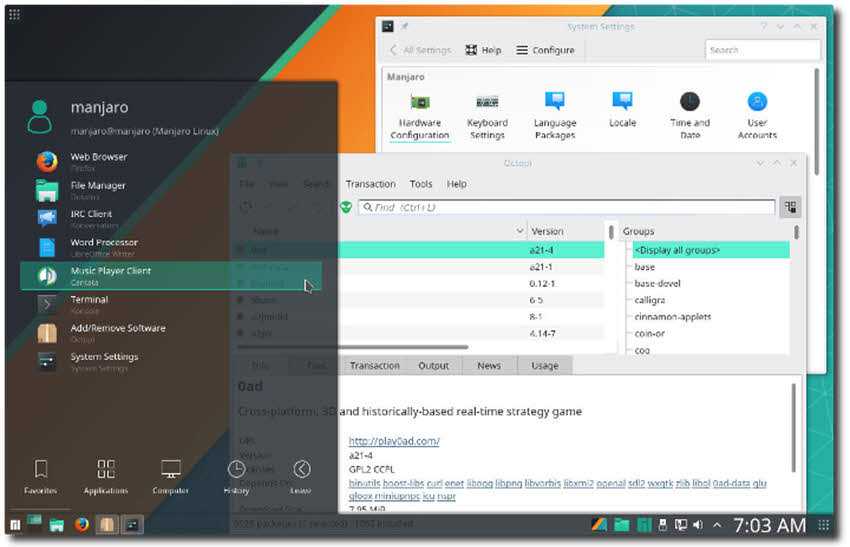This screenshot has width=850, height=547.
Task: Click the Help button in System Settings
Action: pos(483,50)
